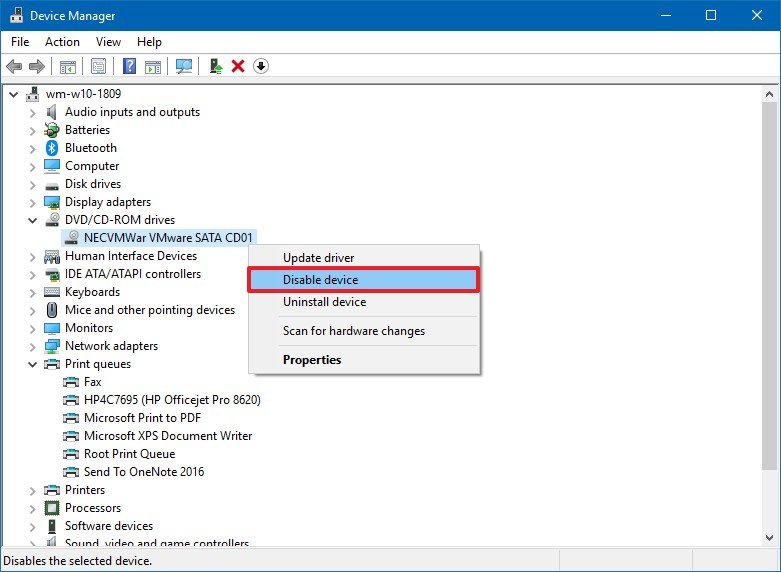Click the Forward arrow toolbar icon

click(37, 66)
